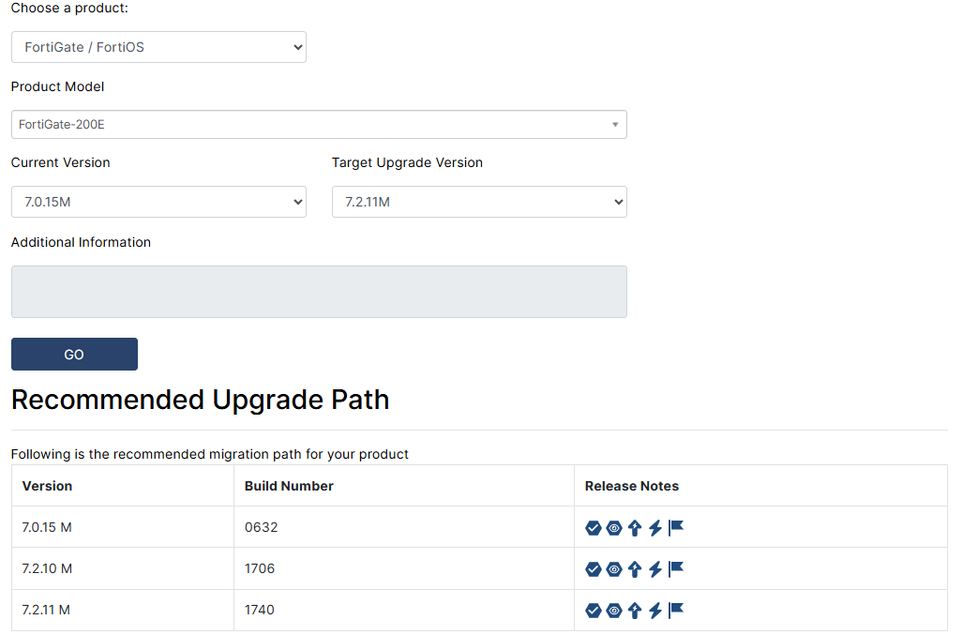The image size is (963, 637).
Task: Click the up arrow icon for 7.0.15 M
Action: pyautogui.click(x=635, y=528)
